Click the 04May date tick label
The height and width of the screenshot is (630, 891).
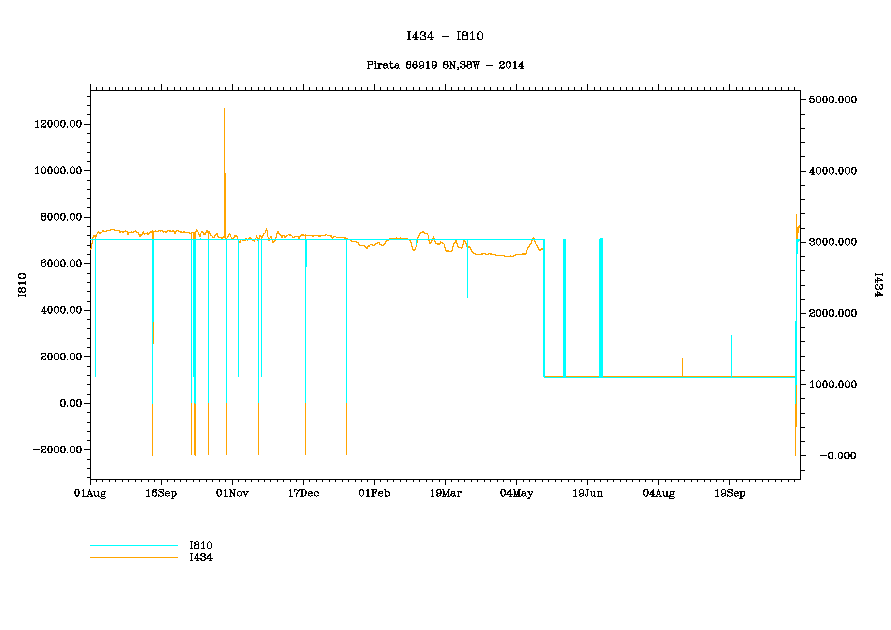click(x=516, y=493)
